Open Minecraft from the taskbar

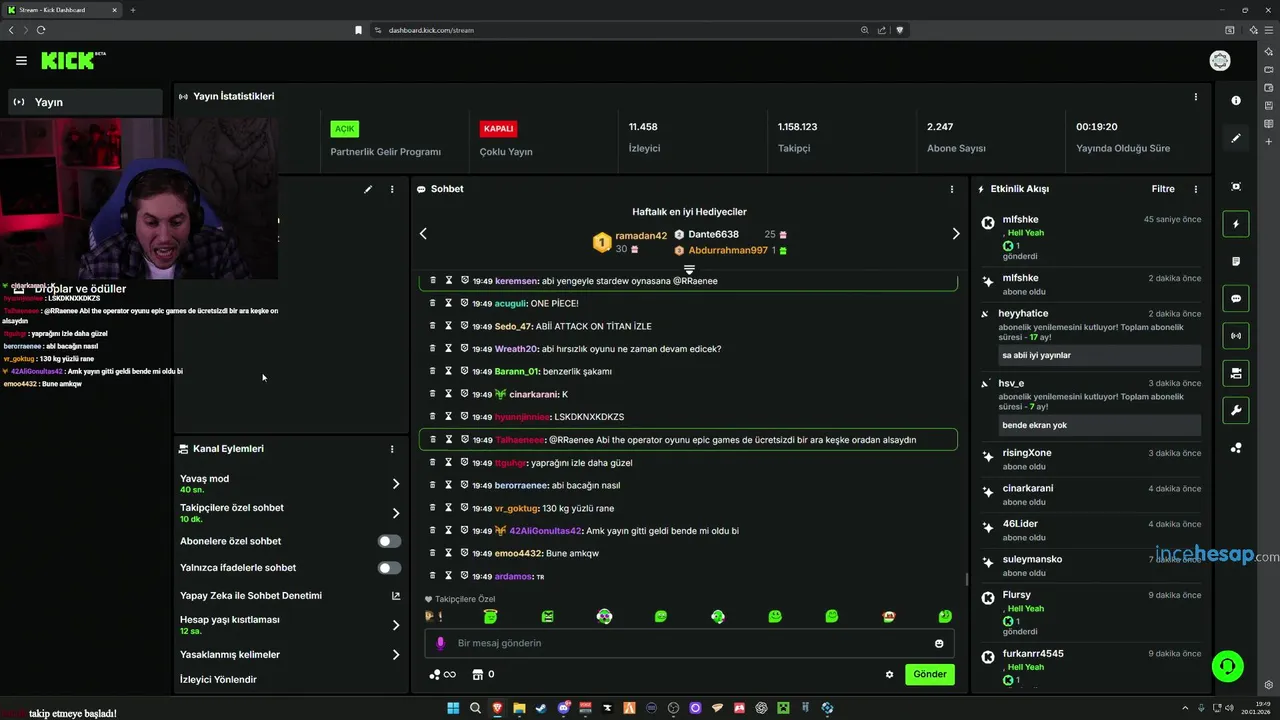tap(783, 708)
